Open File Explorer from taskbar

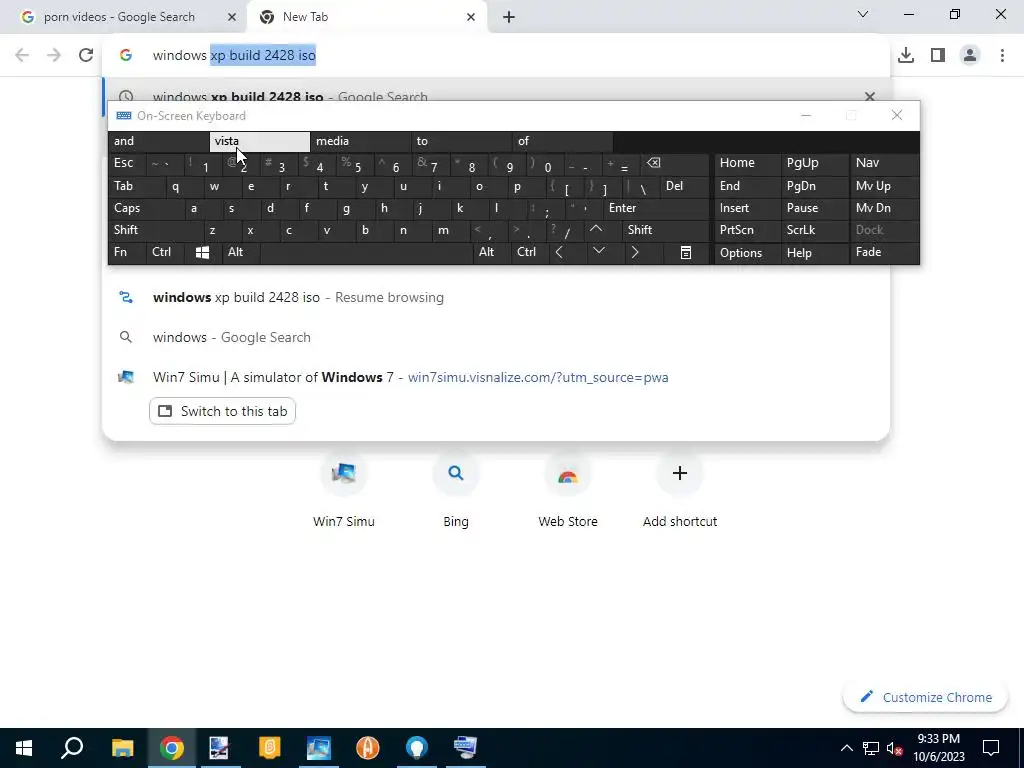pos(122,748)
